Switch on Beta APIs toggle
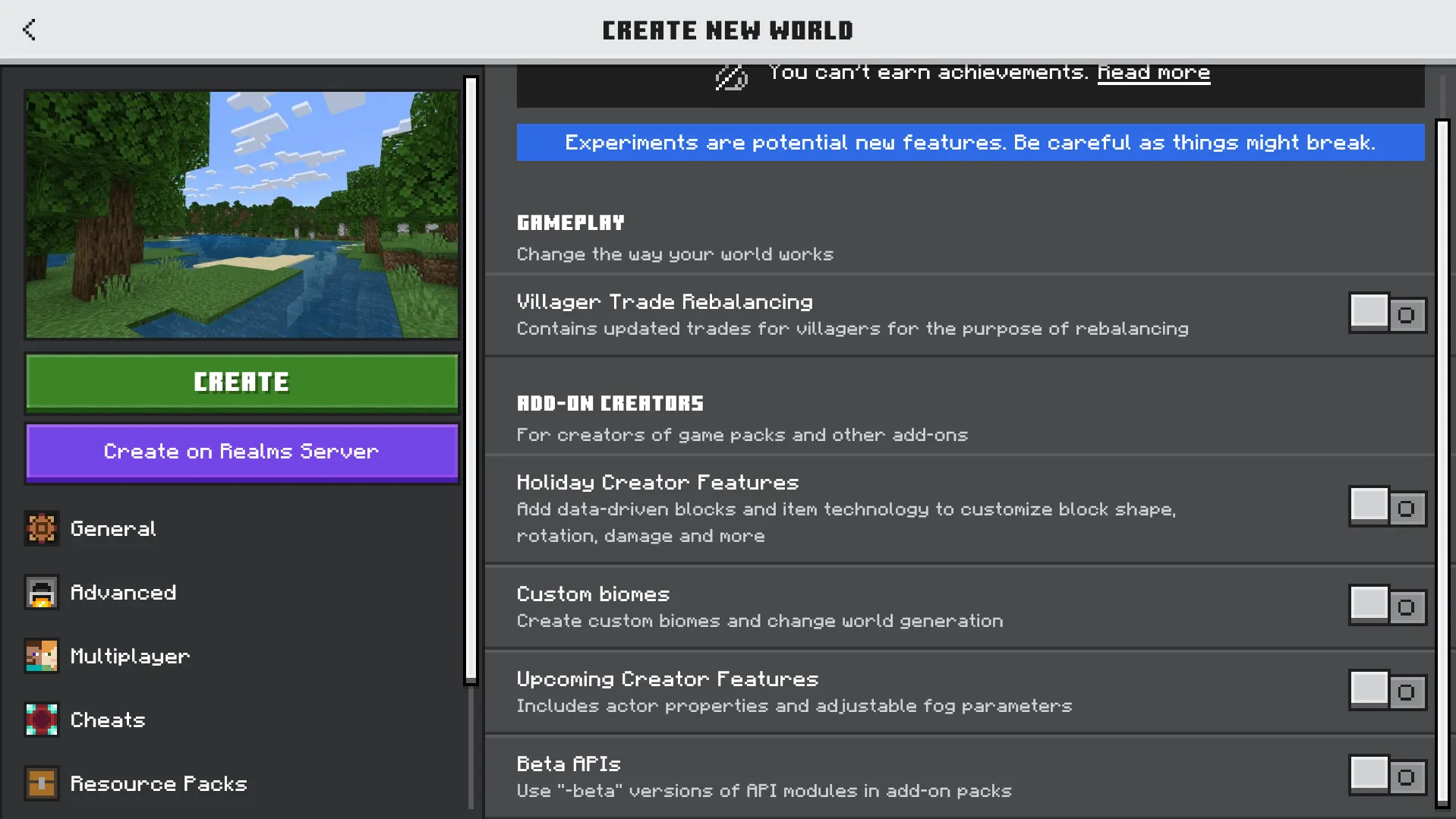The height and width of the screenshot is (819, 1456). click(x=1387, y=776)
